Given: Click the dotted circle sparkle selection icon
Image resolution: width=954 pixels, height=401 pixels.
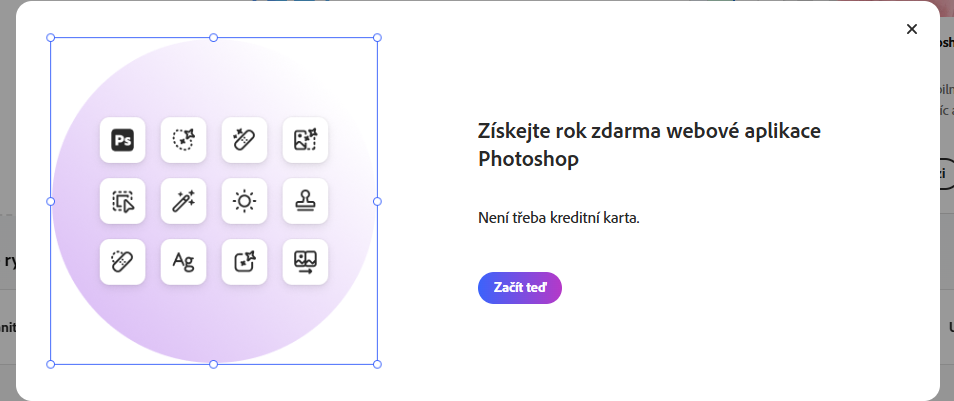Looking at the screenshot, I should point(183,140).
